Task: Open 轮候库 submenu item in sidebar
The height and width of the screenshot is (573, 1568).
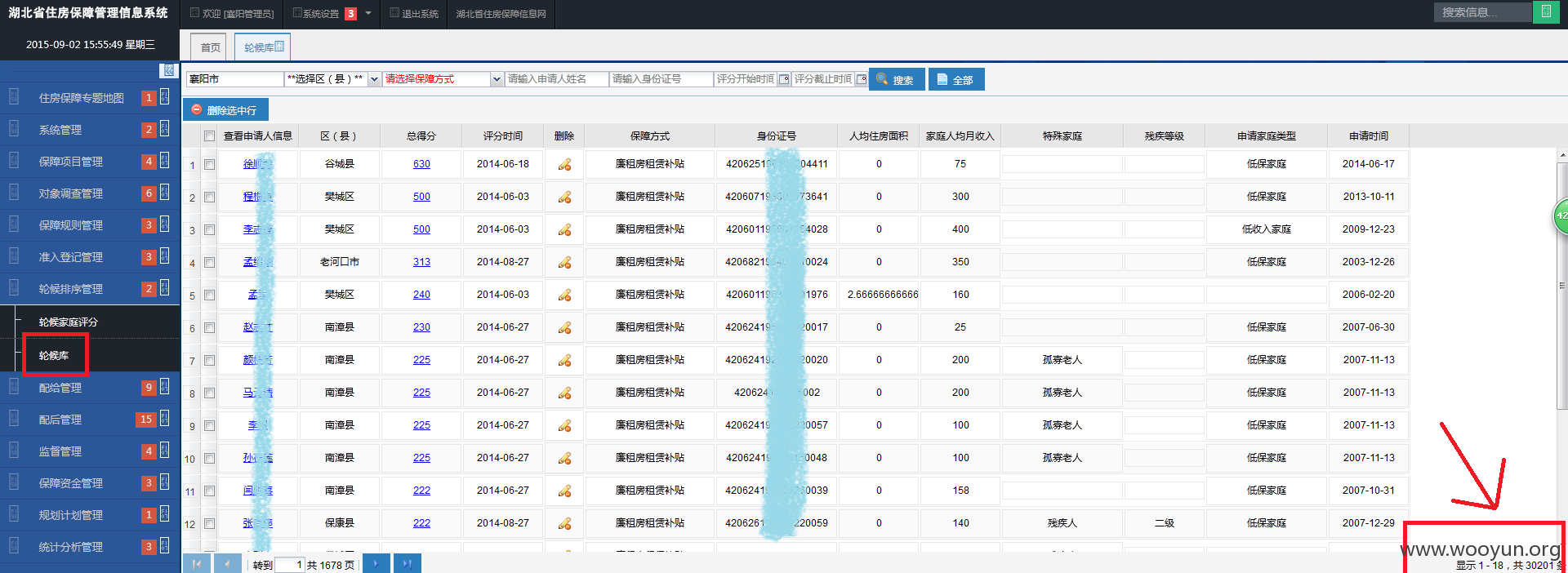Action: (54, 356)
